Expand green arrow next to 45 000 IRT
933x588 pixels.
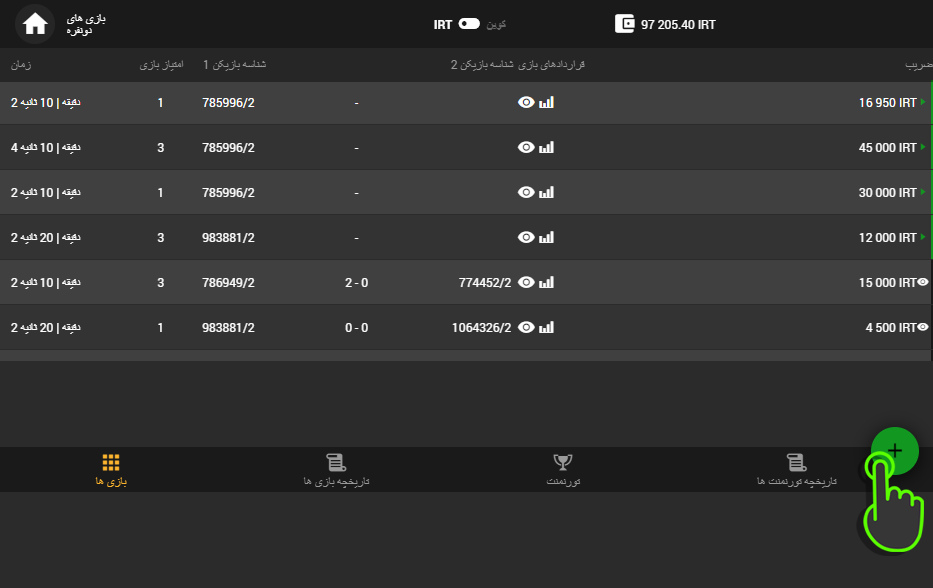(923, 148)
